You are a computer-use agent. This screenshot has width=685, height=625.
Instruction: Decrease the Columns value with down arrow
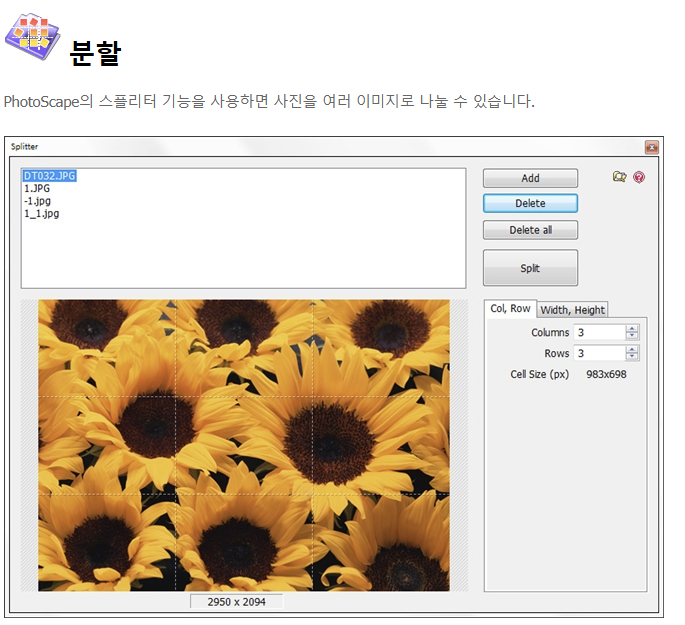pyautogui.click(x=632, y=336)
